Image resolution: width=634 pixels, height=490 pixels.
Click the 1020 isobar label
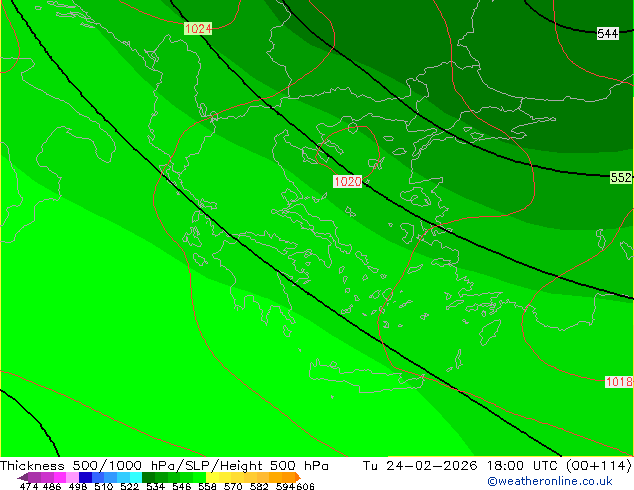point(347,182)
